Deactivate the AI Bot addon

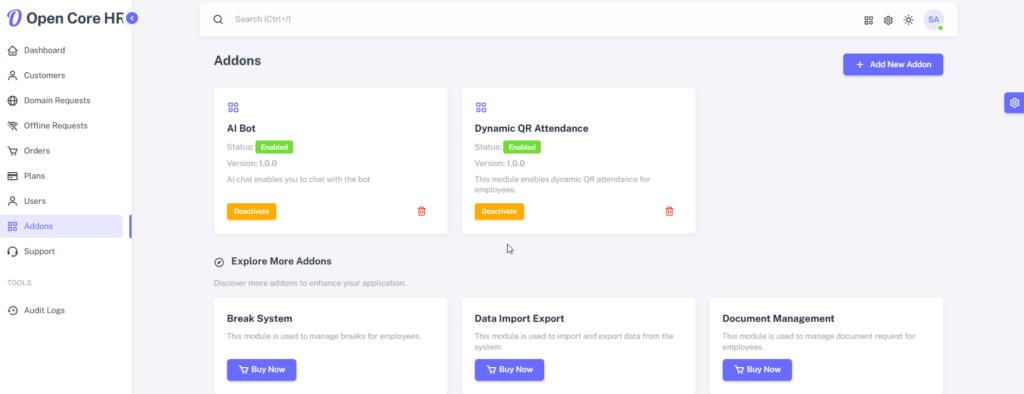pyautogui.click(x=251, y=212)
